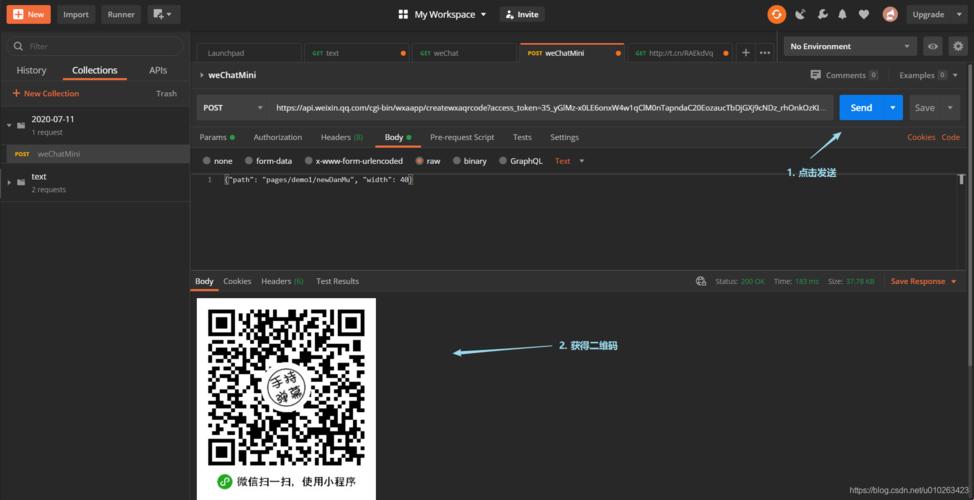Open the Send button dropdown arrow
Screen dimensions: 974x500
coord(893,107)
